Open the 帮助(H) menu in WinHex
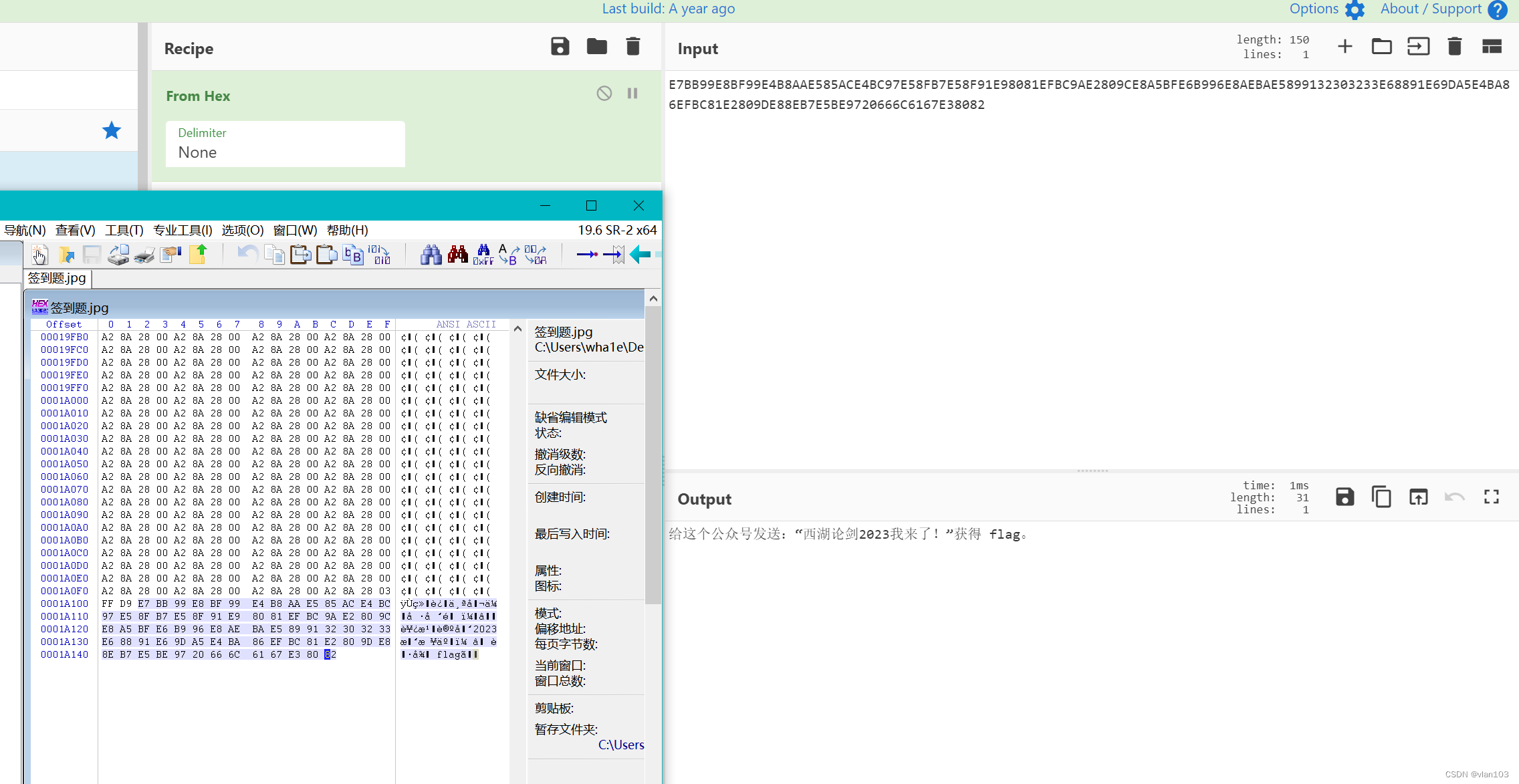The height and width of the screenshot is (784, 1519). pos(347,231)
